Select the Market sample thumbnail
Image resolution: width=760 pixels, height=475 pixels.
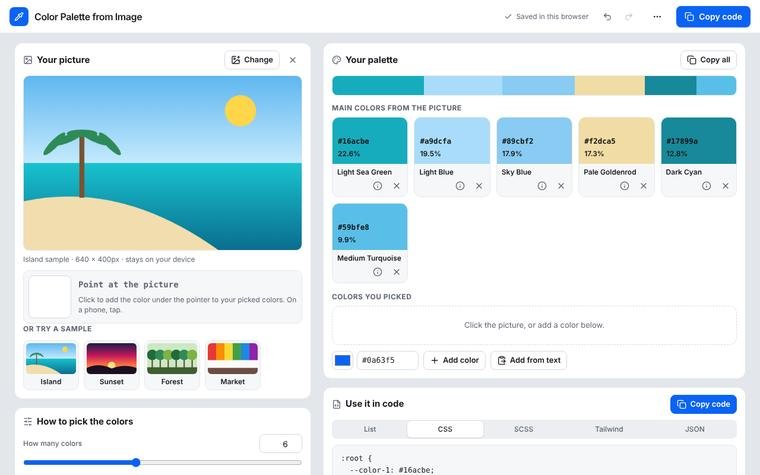coord(233,364)
